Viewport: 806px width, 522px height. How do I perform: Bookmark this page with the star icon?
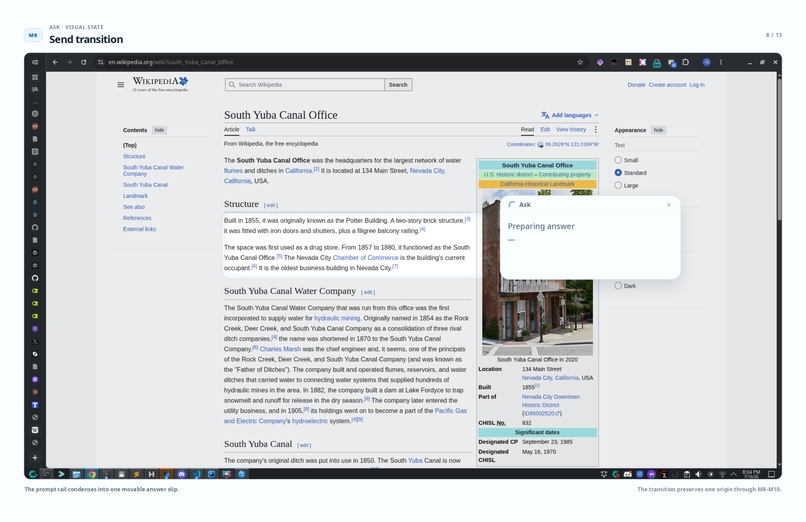580,62
